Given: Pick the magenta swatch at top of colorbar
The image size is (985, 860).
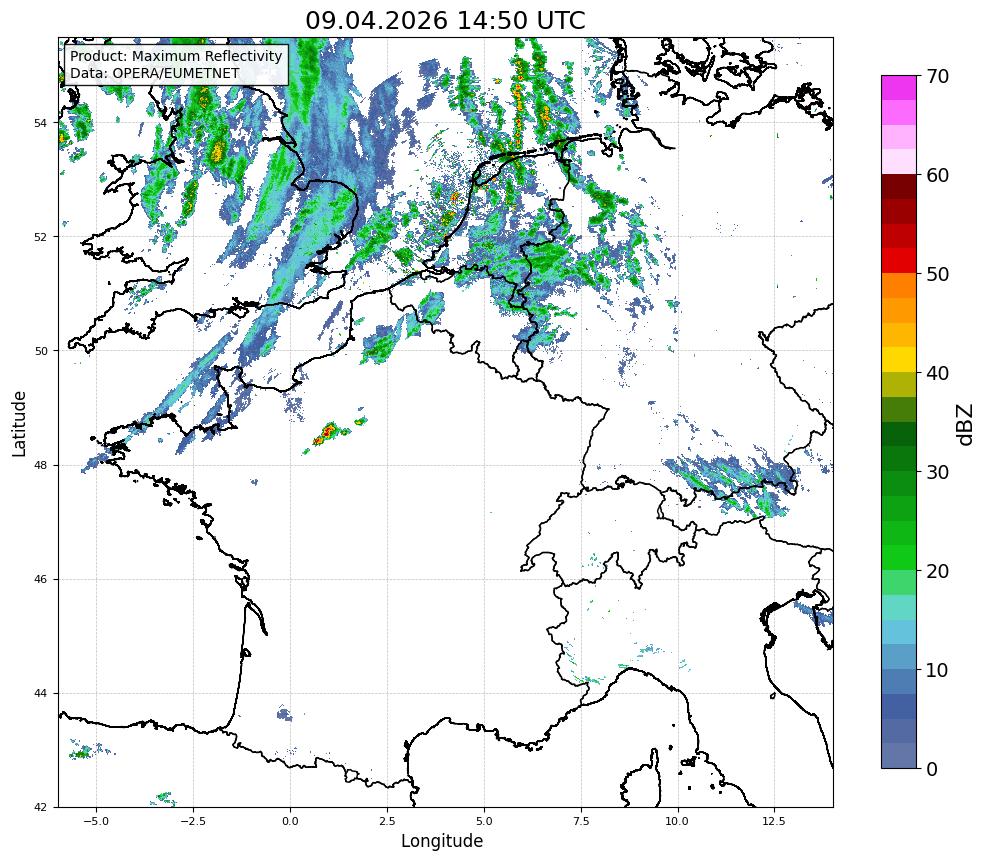Looking at the screenshot, I should pyautogui.click(x=899, y=88).
